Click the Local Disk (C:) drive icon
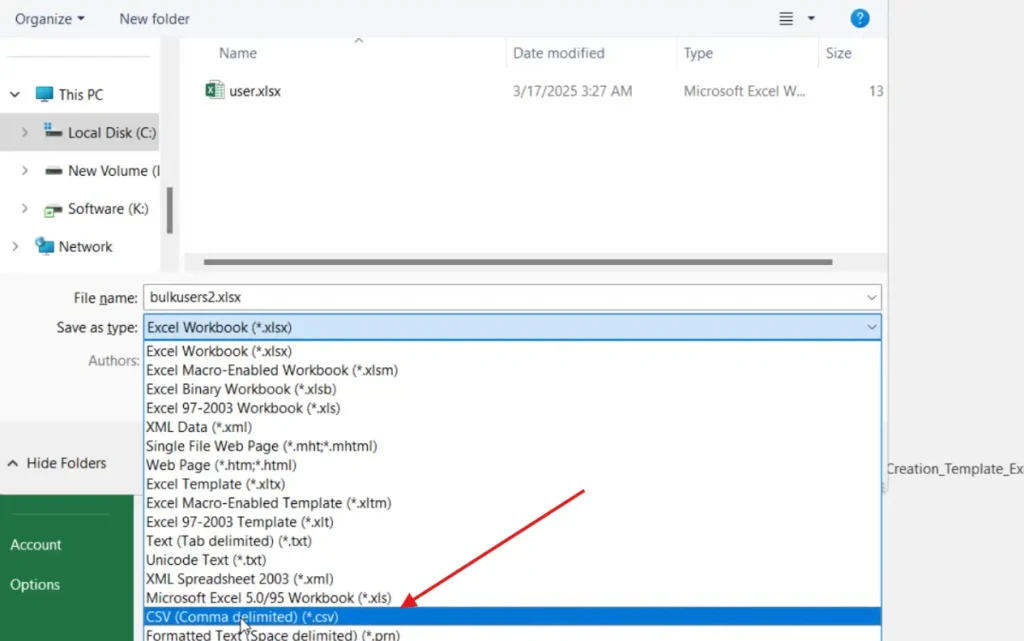Screen dimensions: 1024x641 click(54, 132)
